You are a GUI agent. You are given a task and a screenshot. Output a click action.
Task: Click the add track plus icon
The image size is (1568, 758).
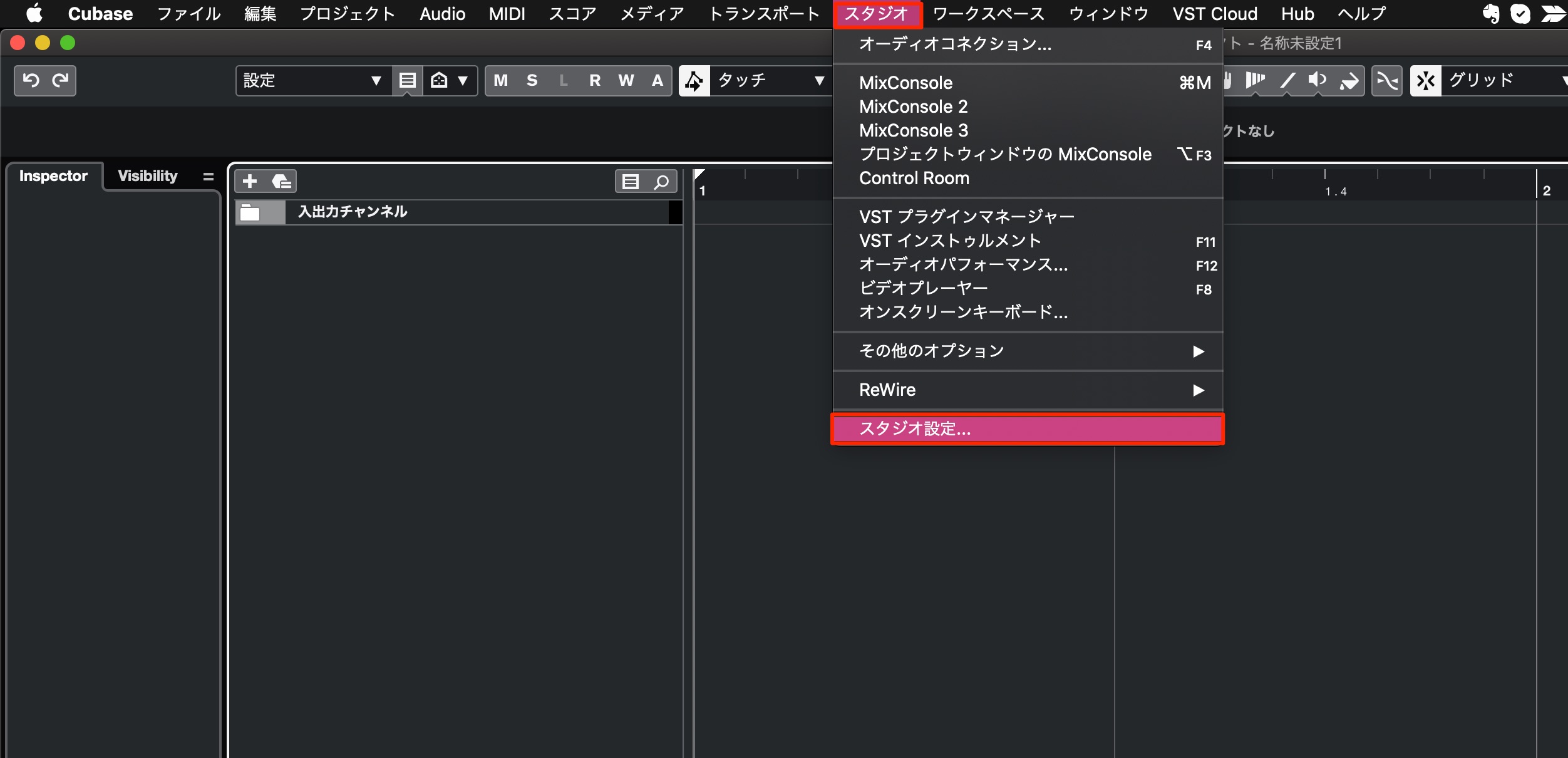250,181
